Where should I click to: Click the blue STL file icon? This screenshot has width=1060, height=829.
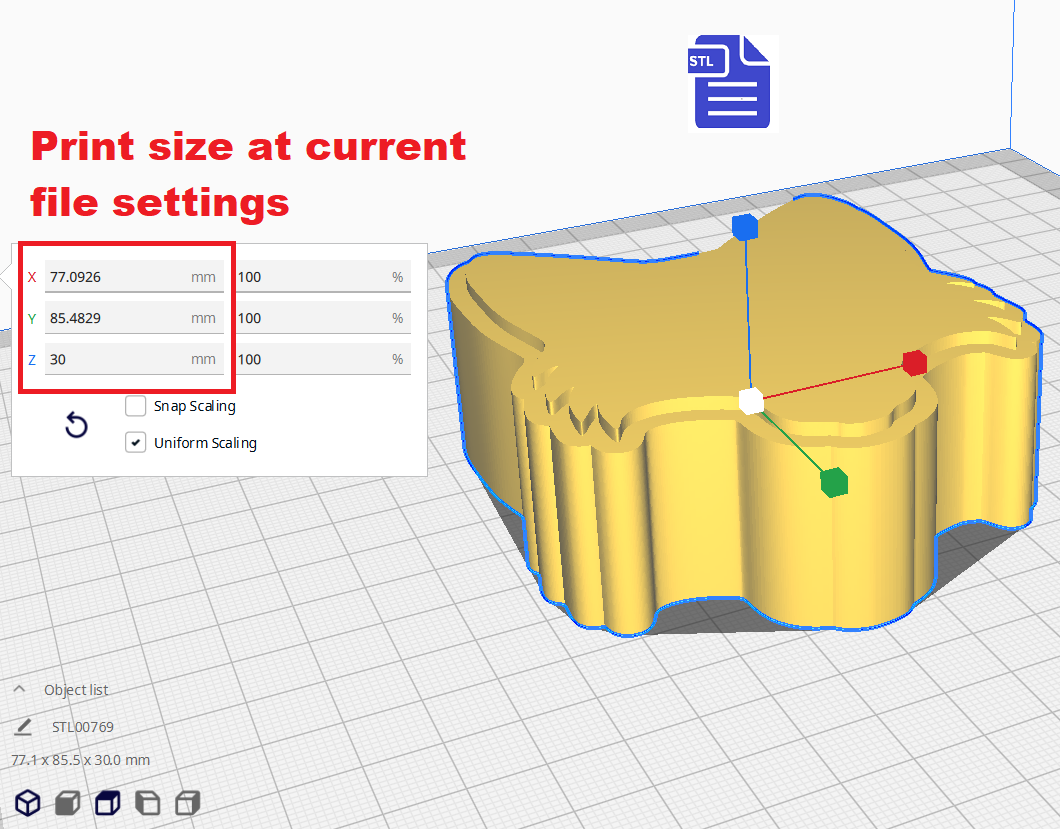tap(733, 83)
